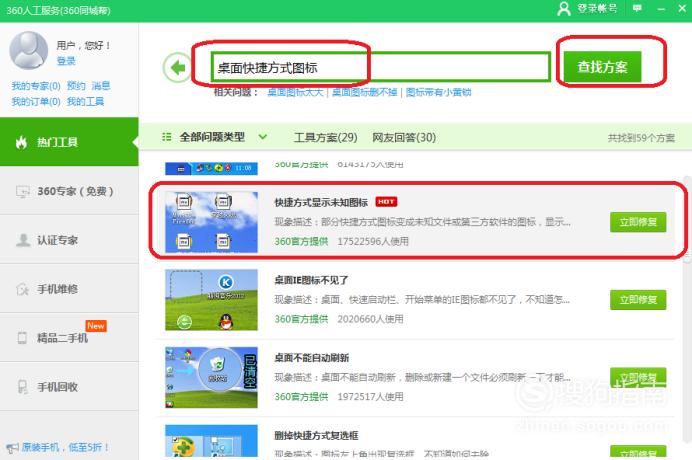This screenshot has width=692, height=460.
Task: Click the search box containing 桌面快捷方式图标
Action: click(380, 67)
